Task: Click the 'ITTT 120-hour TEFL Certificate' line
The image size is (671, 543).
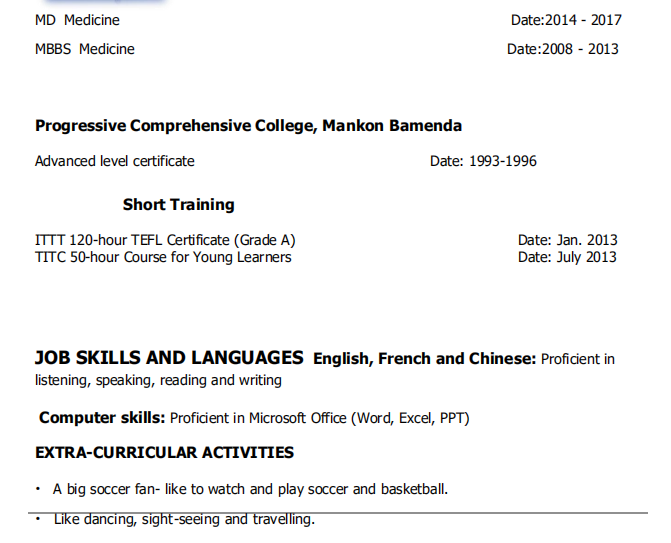Action: coord(165,240)
